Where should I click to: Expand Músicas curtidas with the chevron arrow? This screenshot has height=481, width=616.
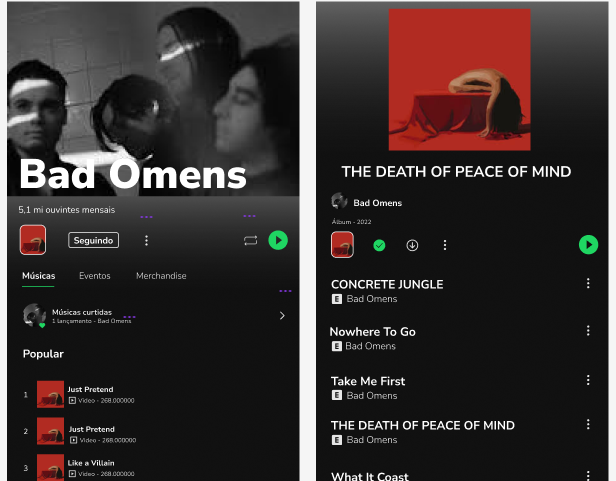tap(282, 316)
